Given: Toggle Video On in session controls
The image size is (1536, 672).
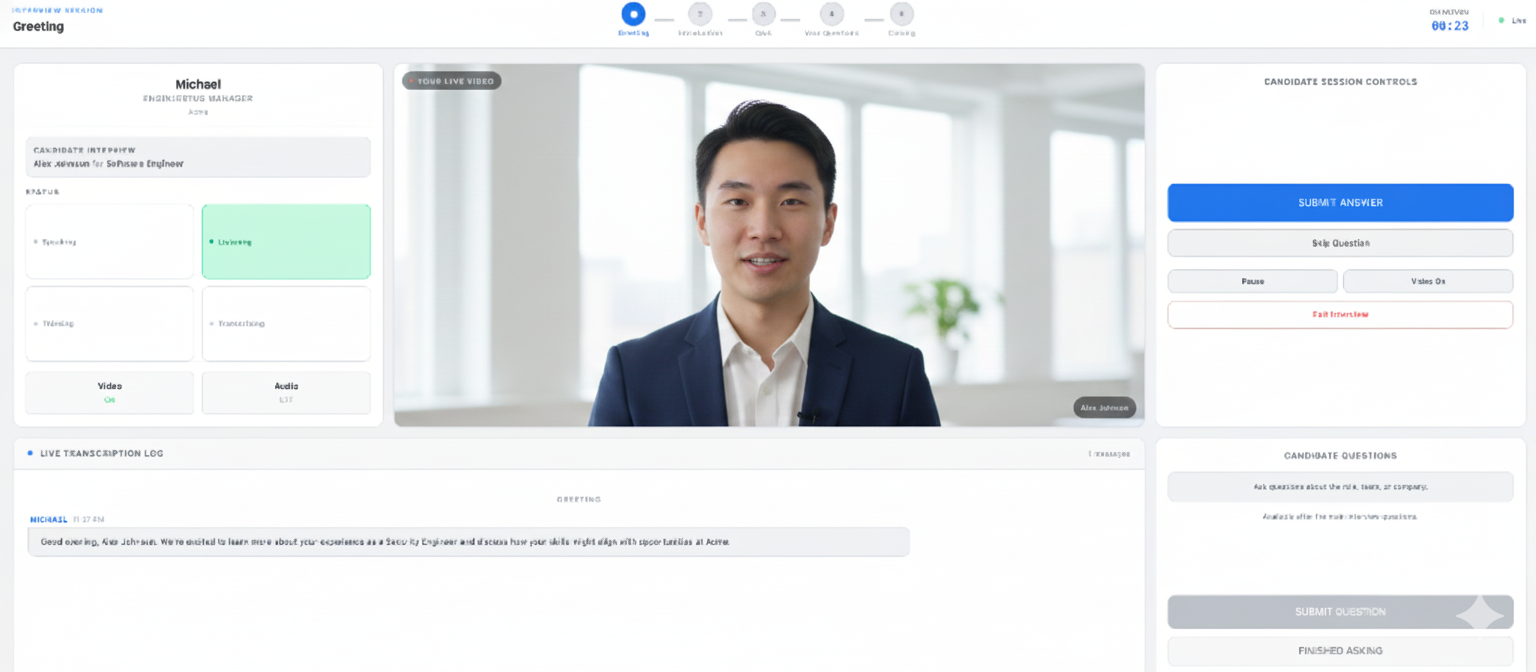Looking at the screenshot, I should 1427,281.
